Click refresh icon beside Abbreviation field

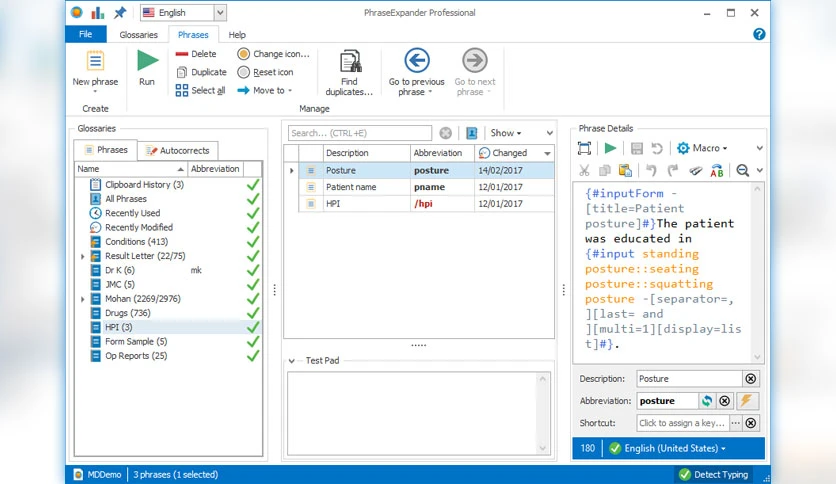pyautogui.click(x=707, y=401)
